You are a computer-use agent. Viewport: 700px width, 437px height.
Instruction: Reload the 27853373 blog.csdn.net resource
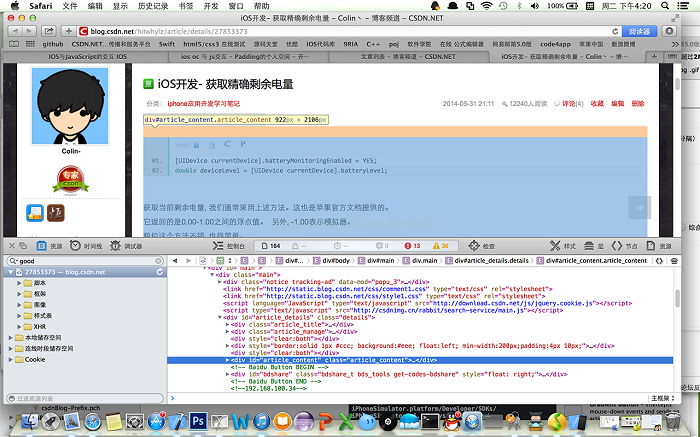[159, 272]
